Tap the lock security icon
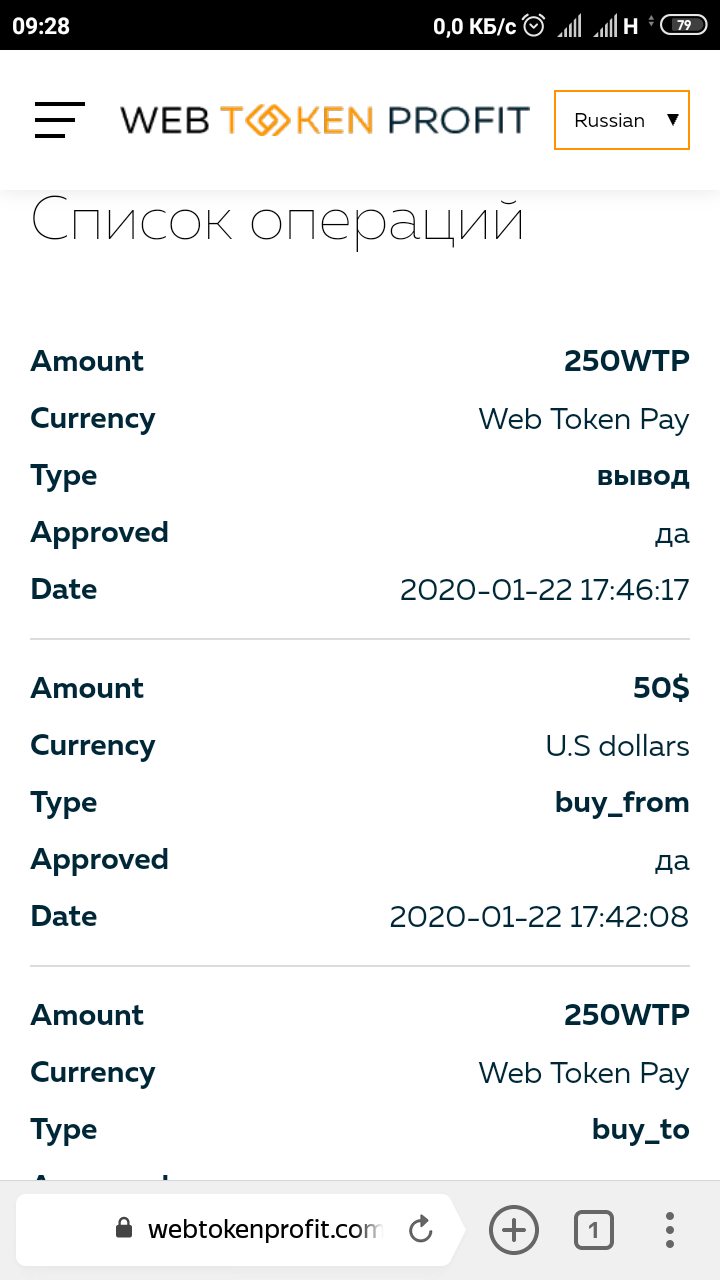 (x=124, y=1228)
